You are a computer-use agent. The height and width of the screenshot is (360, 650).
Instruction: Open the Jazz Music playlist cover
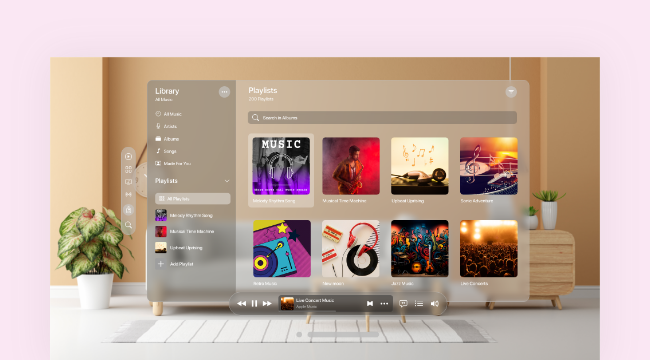420,248
